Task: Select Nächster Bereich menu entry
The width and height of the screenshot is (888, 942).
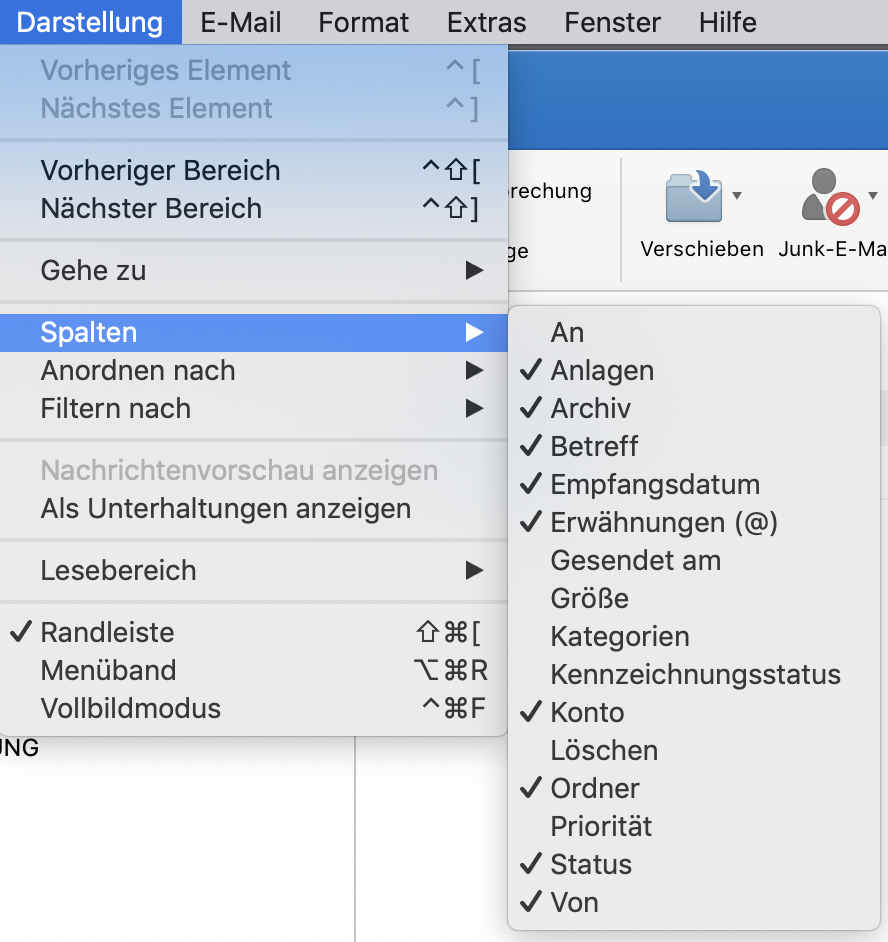Action: tap(254, 208)
